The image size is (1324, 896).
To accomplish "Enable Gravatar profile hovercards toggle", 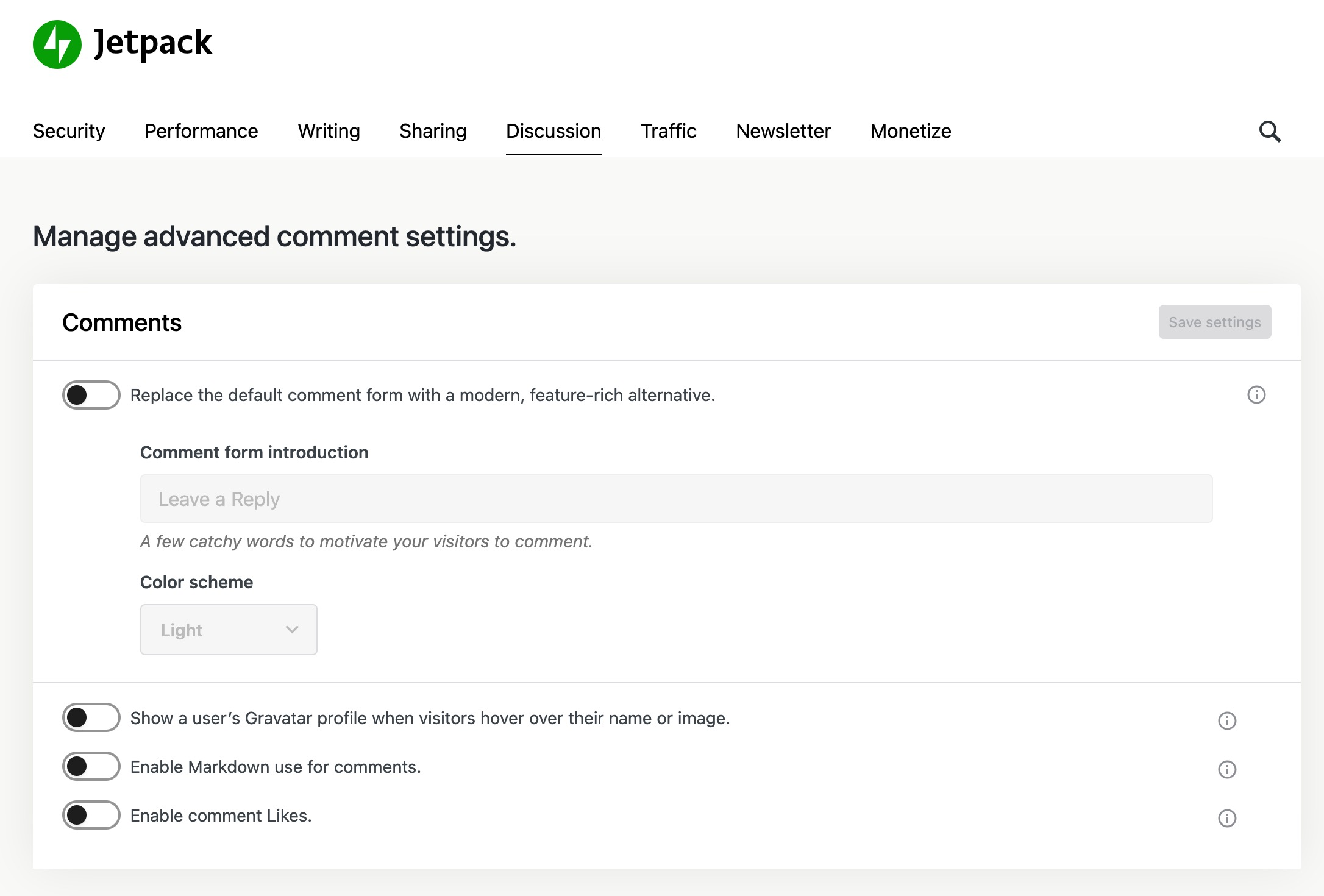I will tap(91, 717).
